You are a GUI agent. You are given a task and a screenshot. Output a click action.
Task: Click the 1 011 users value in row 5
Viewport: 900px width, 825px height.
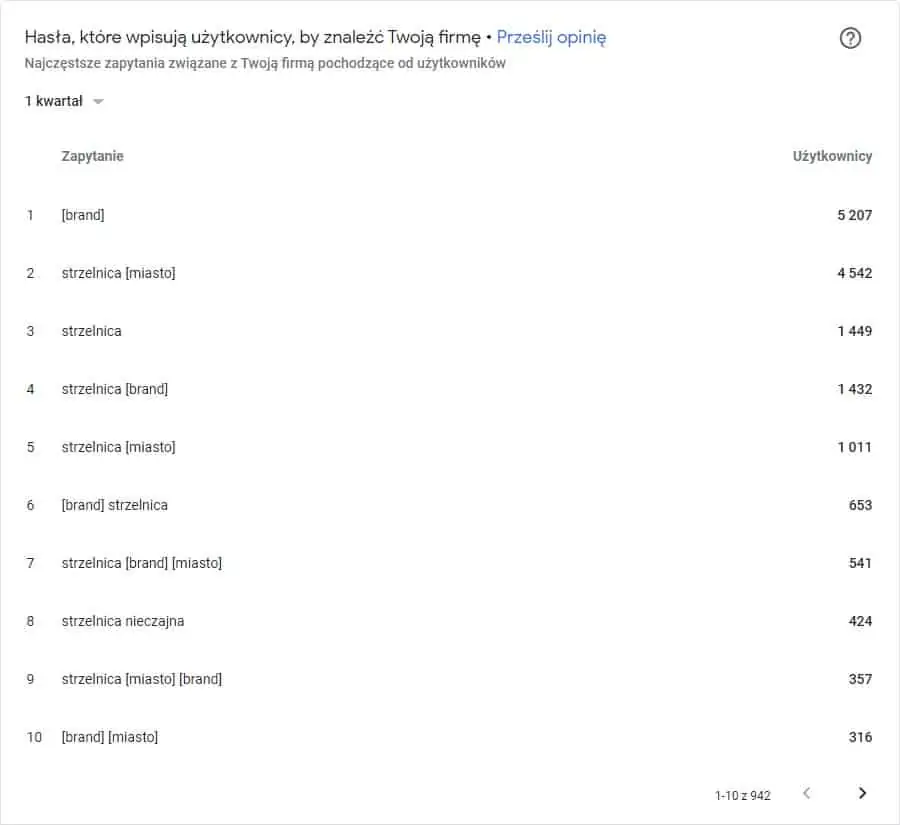point(855,447)
